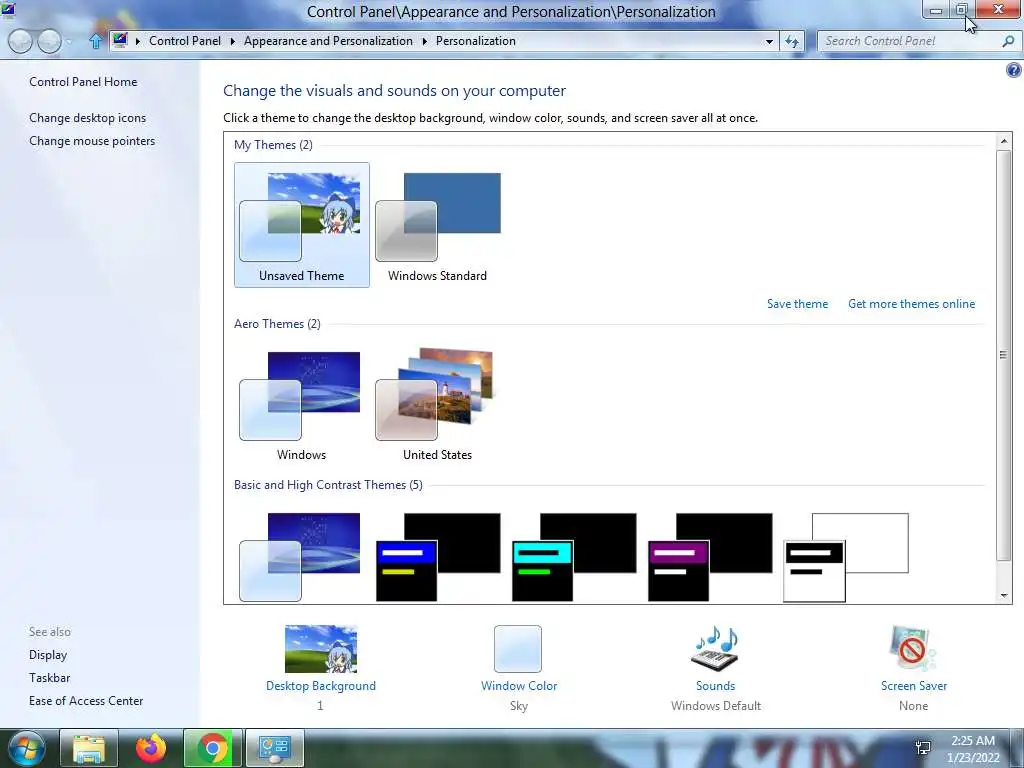This screenshot has height=768, width=1024.
Task: Go to Control Panel Home
Action: (83, 82)
